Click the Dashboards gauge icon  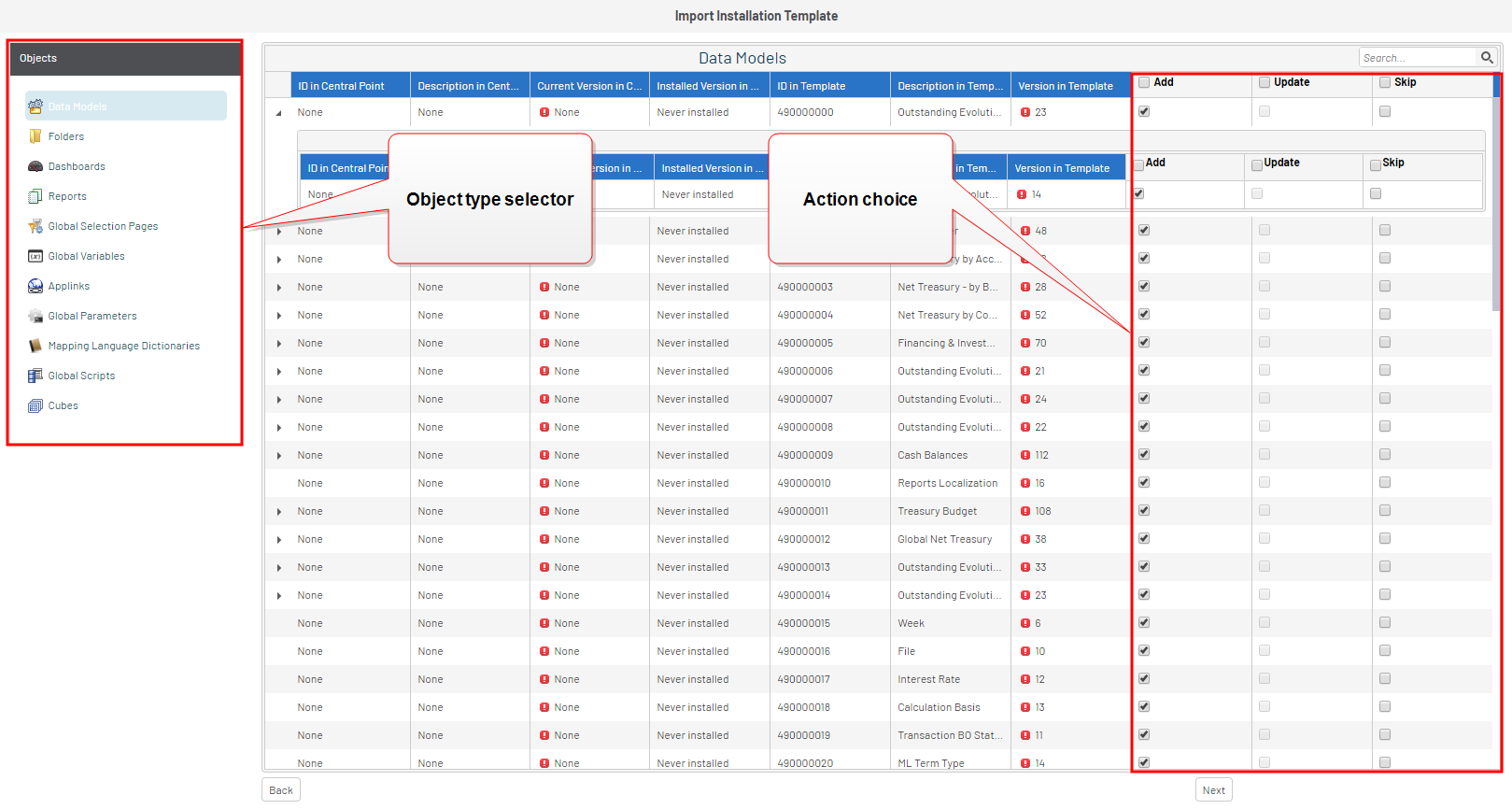coord(35,166)
